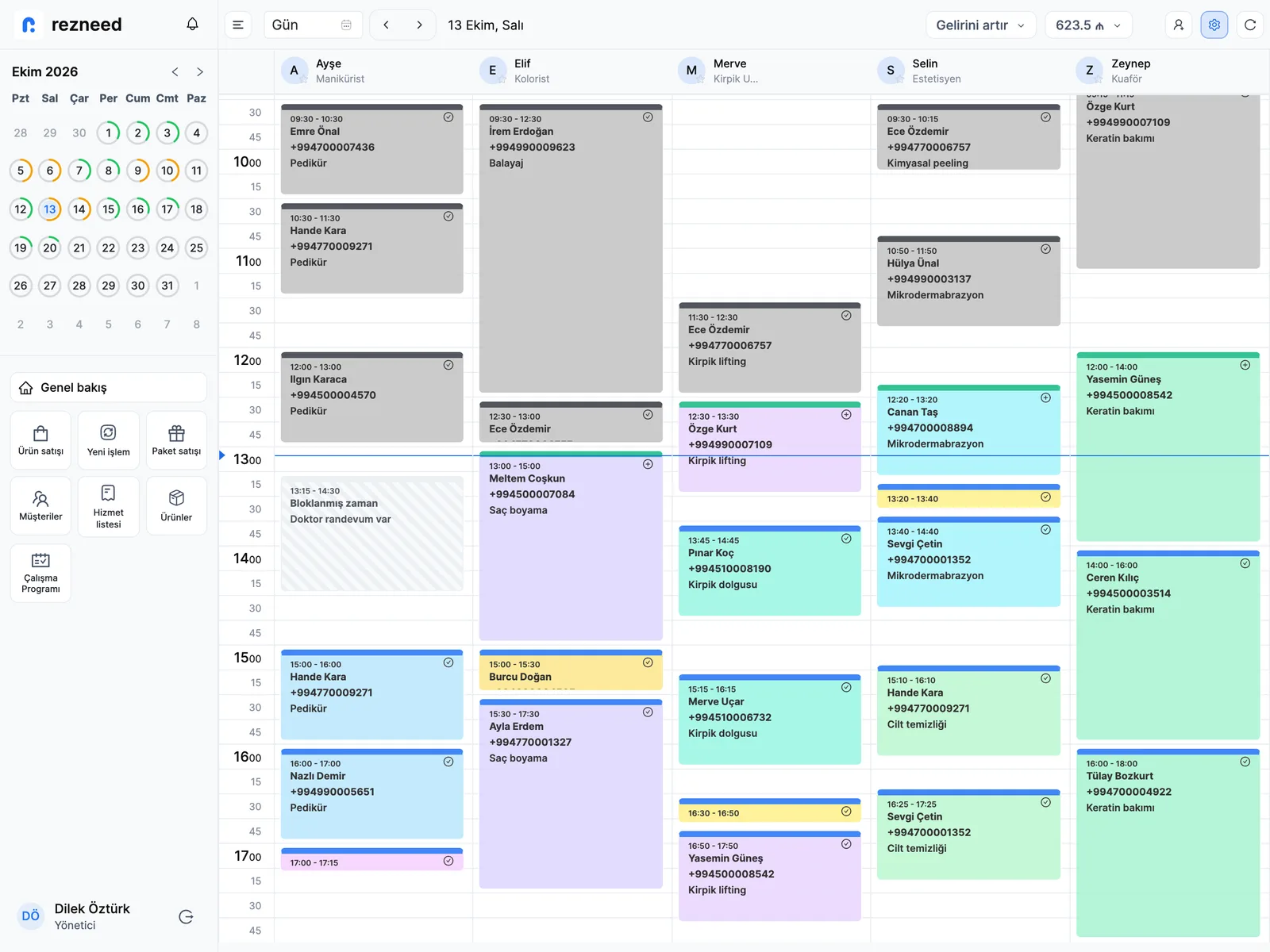Viewport: 1270px width, 952px height.
Task: Toggle the sidebar hamburger menu
Action: coord(237,25)
